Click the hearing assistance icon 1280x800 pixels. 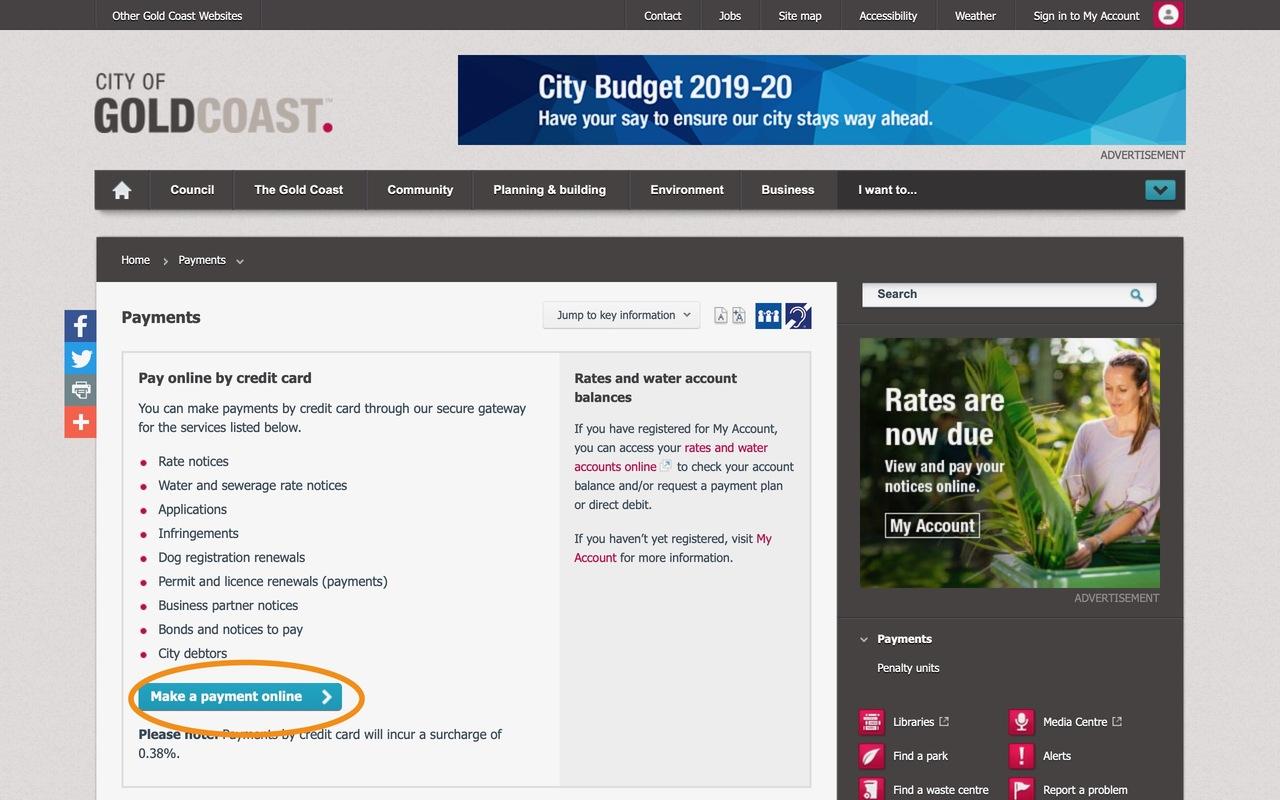click(x=798, y=316)
